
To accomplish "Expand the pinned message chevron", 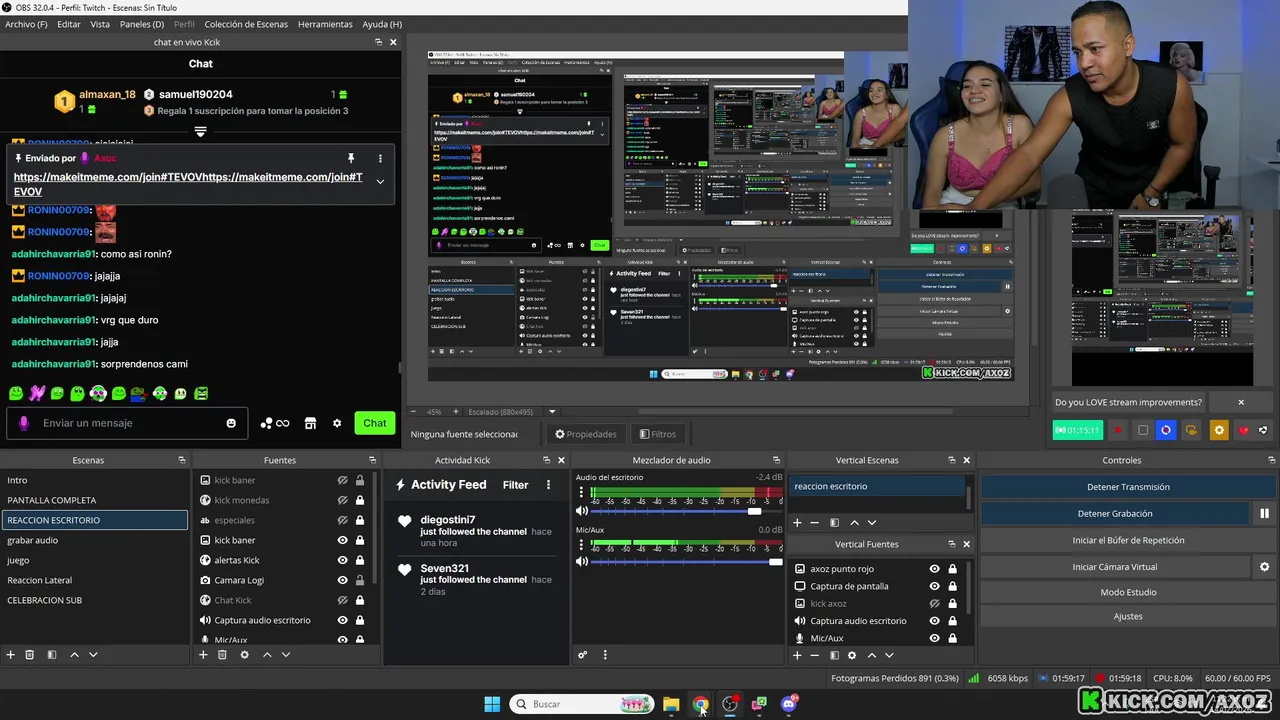I will tap(380, 182).
